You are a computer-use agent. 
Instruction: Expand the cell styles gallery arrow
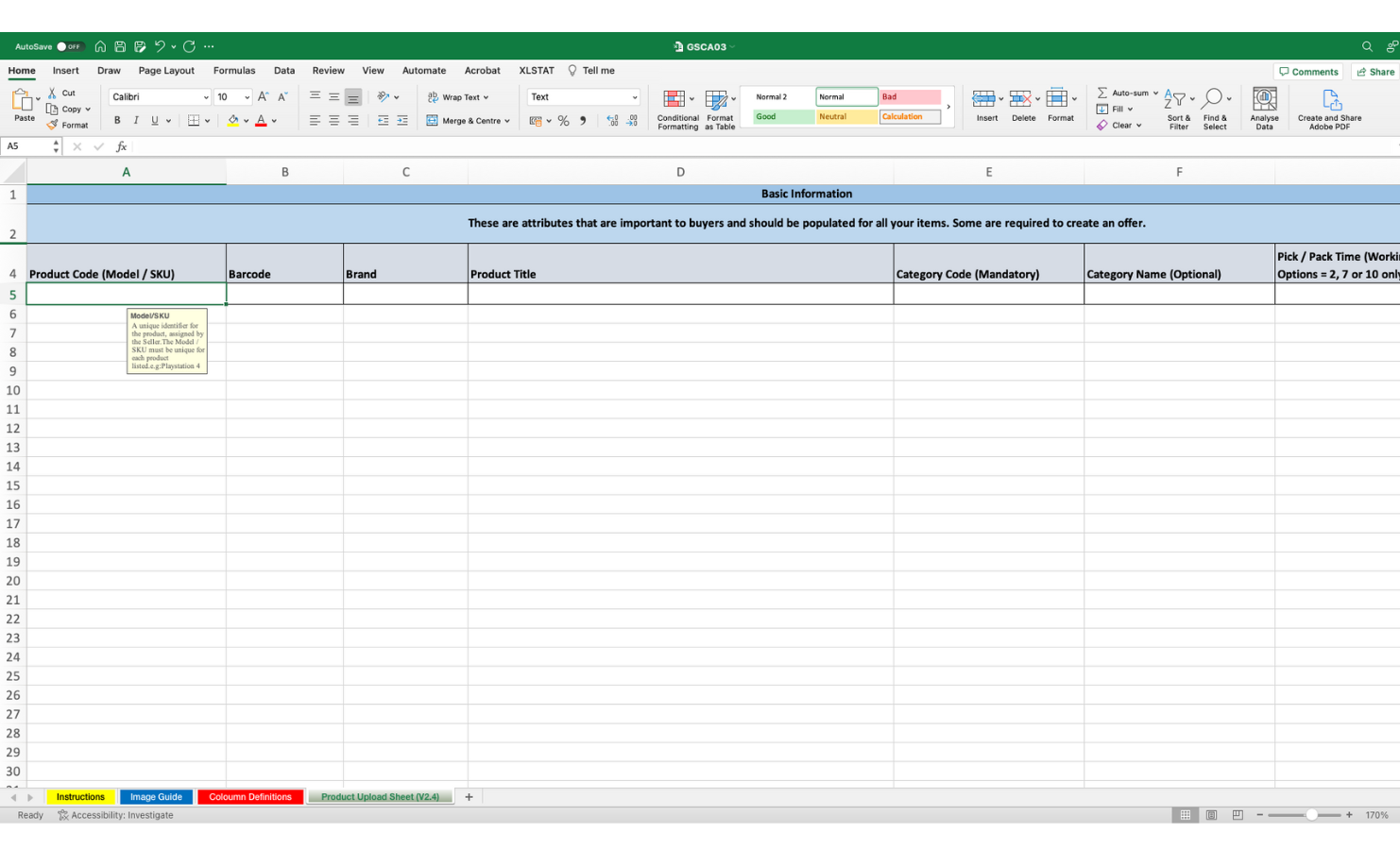pyautogui.click(x=948, y=107)
